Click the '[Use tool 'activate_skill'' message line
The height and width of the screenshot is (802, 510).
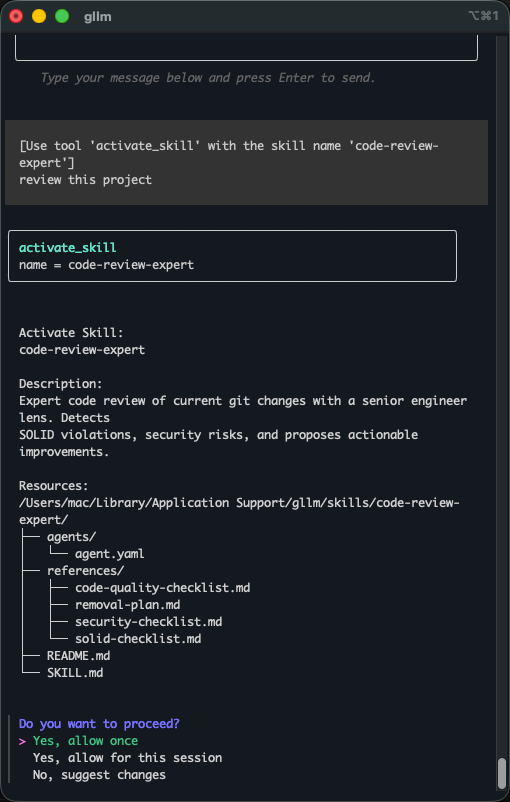(229, 154)
